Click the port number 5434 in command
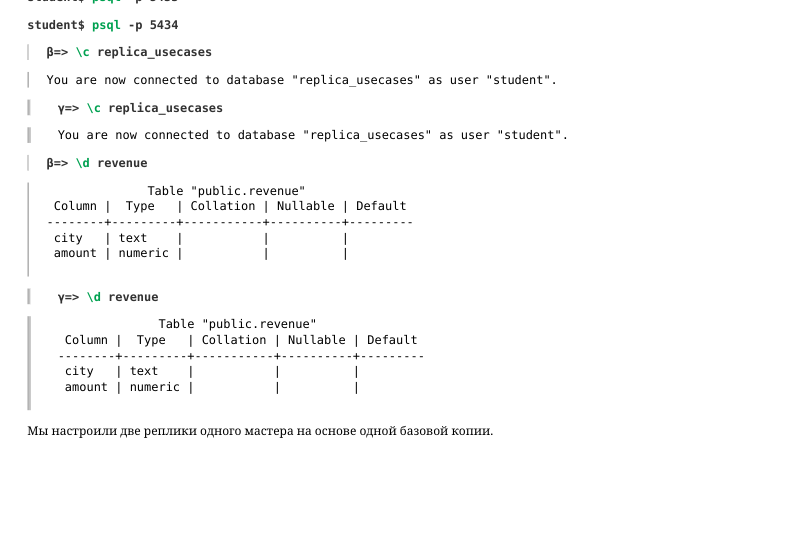808x541 pixels. click(x=164, y=25)
